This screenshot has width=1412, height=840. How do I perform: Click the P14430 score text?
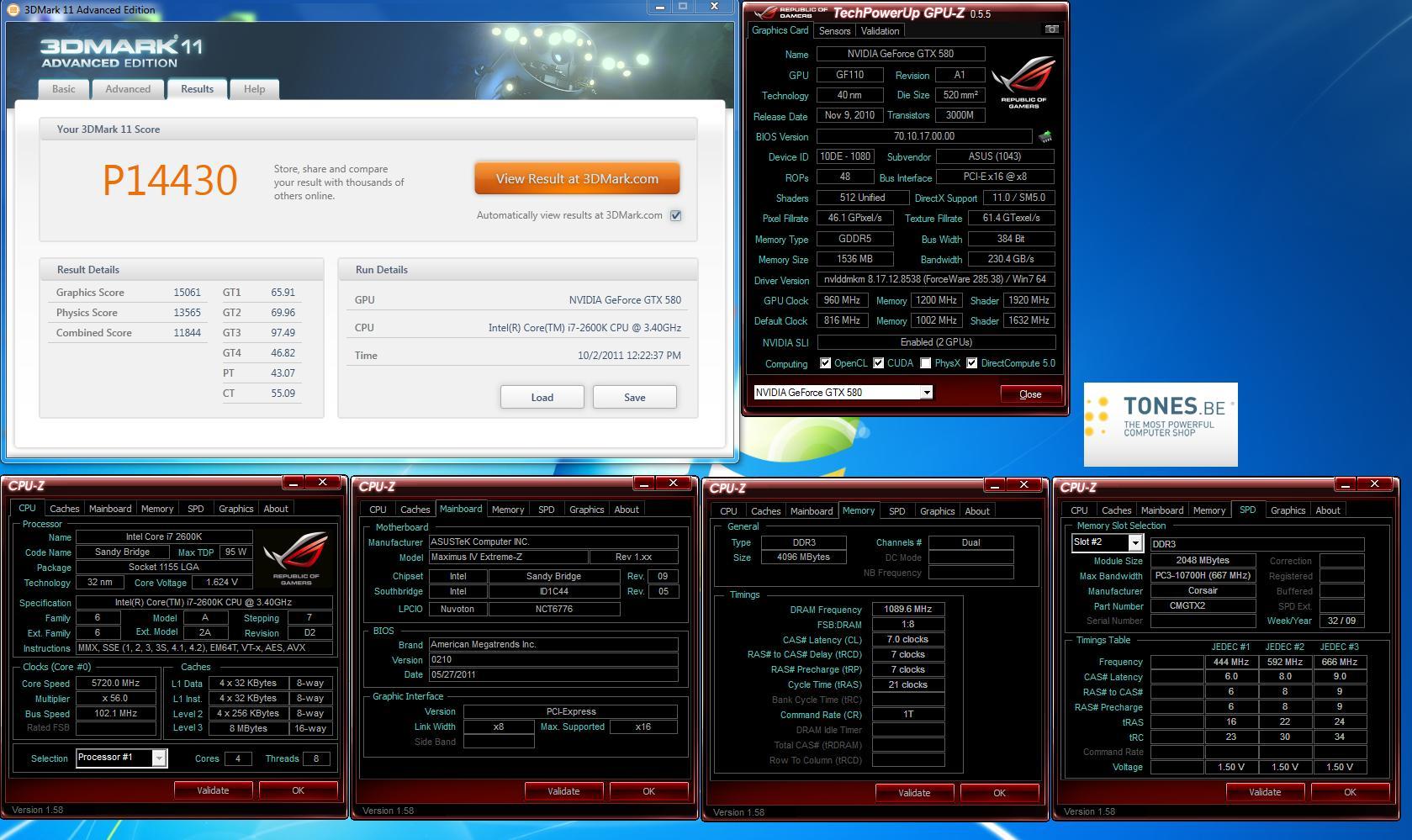(x=170, y=180)
